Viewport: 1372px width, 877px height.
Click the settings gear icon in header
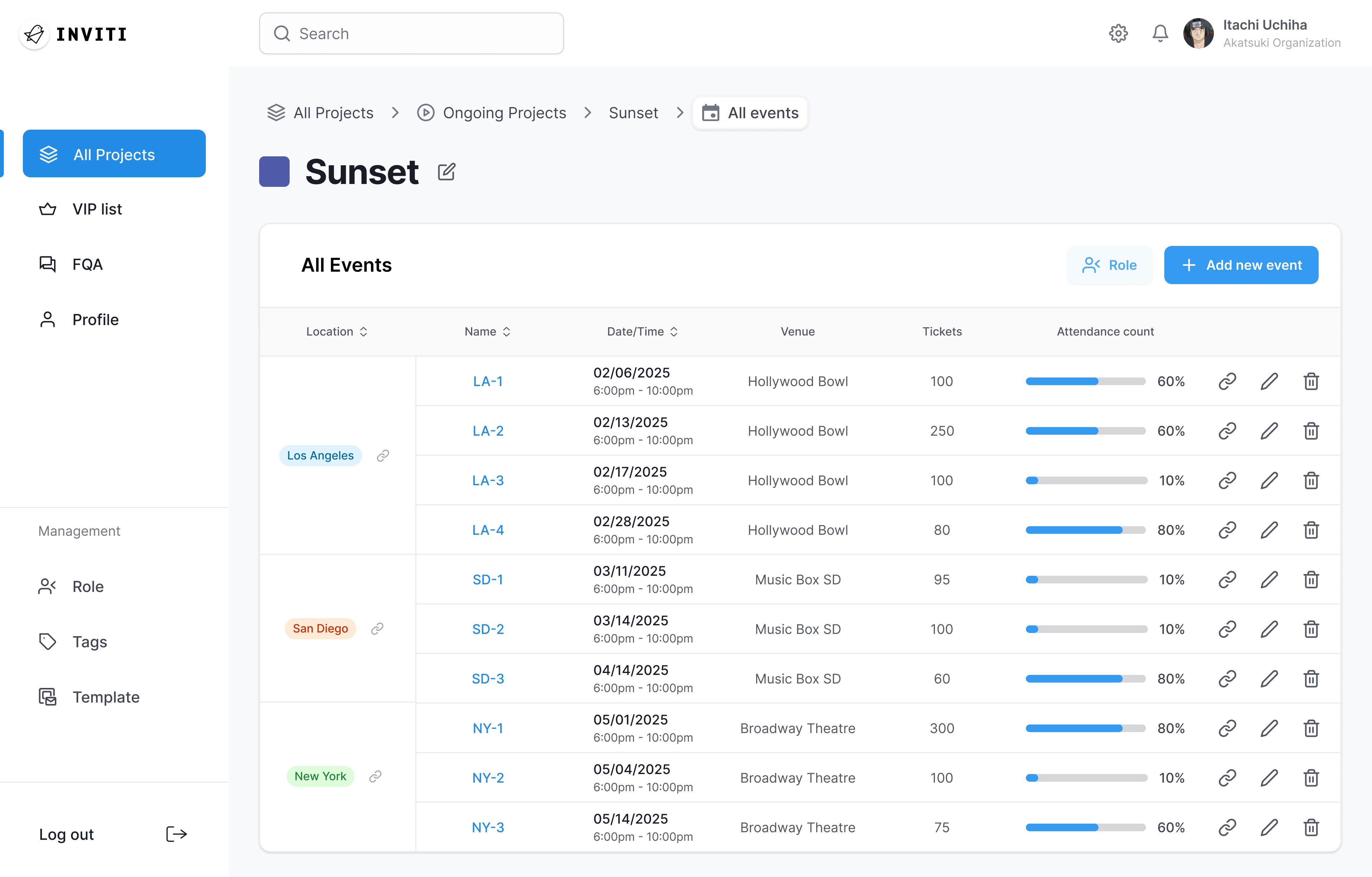tap(1118, 34)
